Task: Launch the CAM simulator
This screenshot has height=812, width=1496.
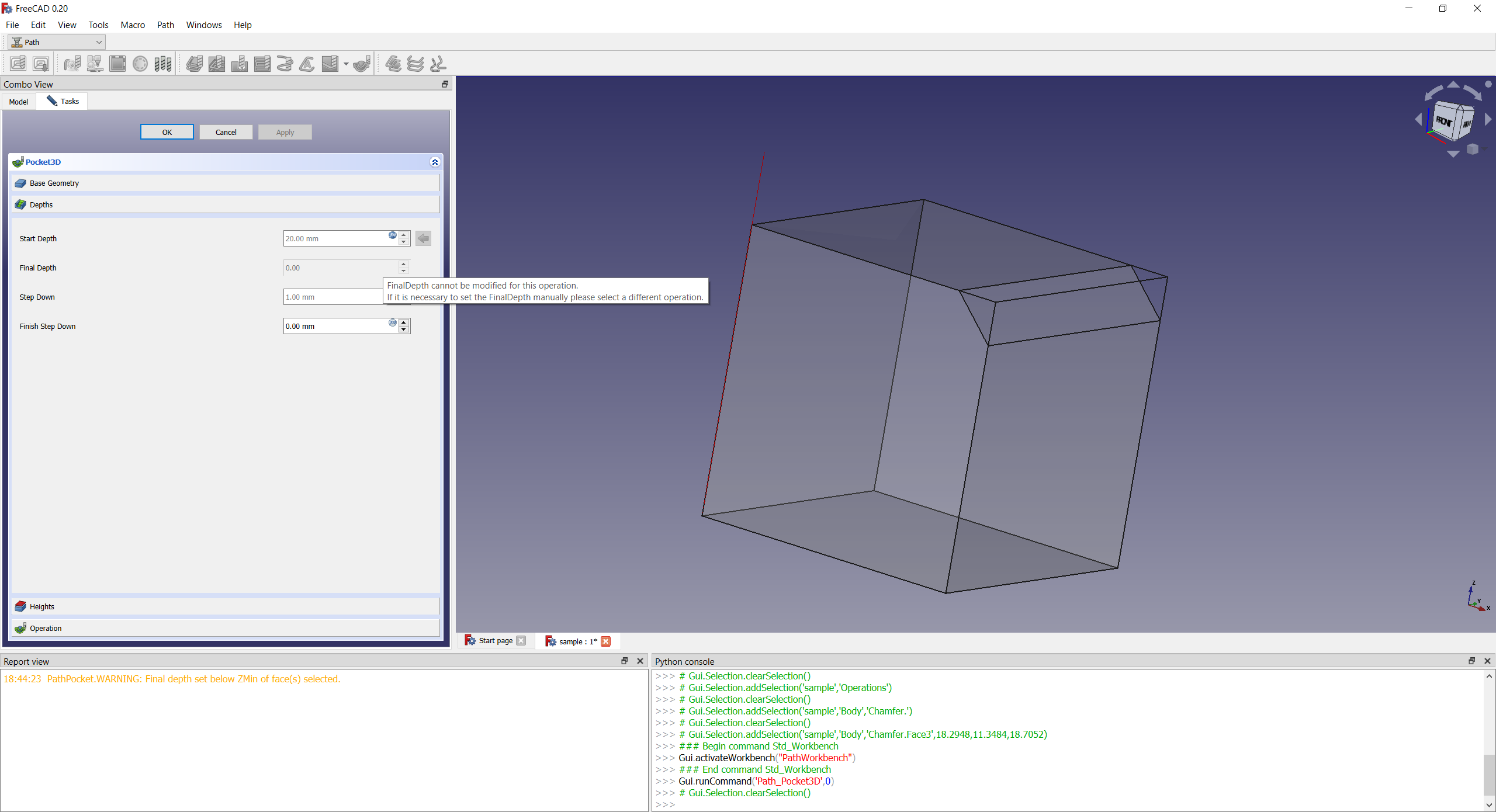Action: point(94,63)
